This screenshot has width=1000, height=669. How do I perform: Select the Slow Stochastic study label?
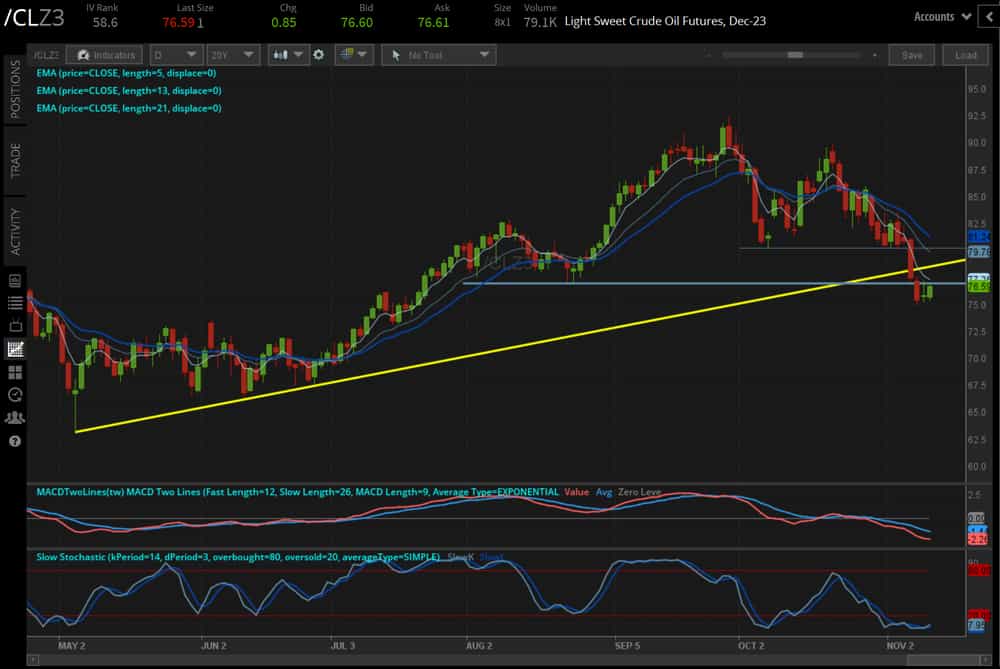coord(238,557)
